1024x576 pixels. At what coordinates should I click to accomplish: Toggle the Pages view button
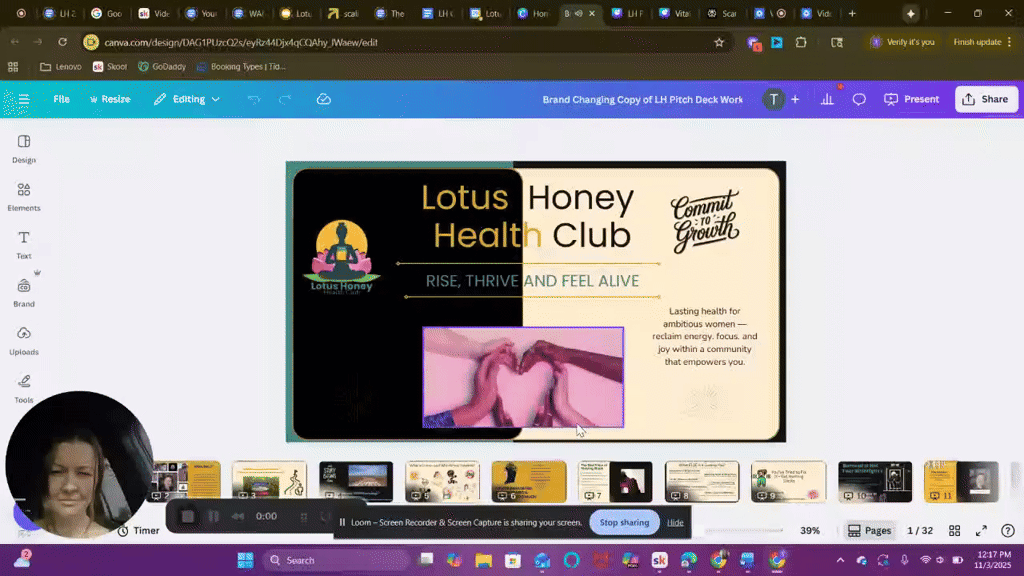click(869, 531)
